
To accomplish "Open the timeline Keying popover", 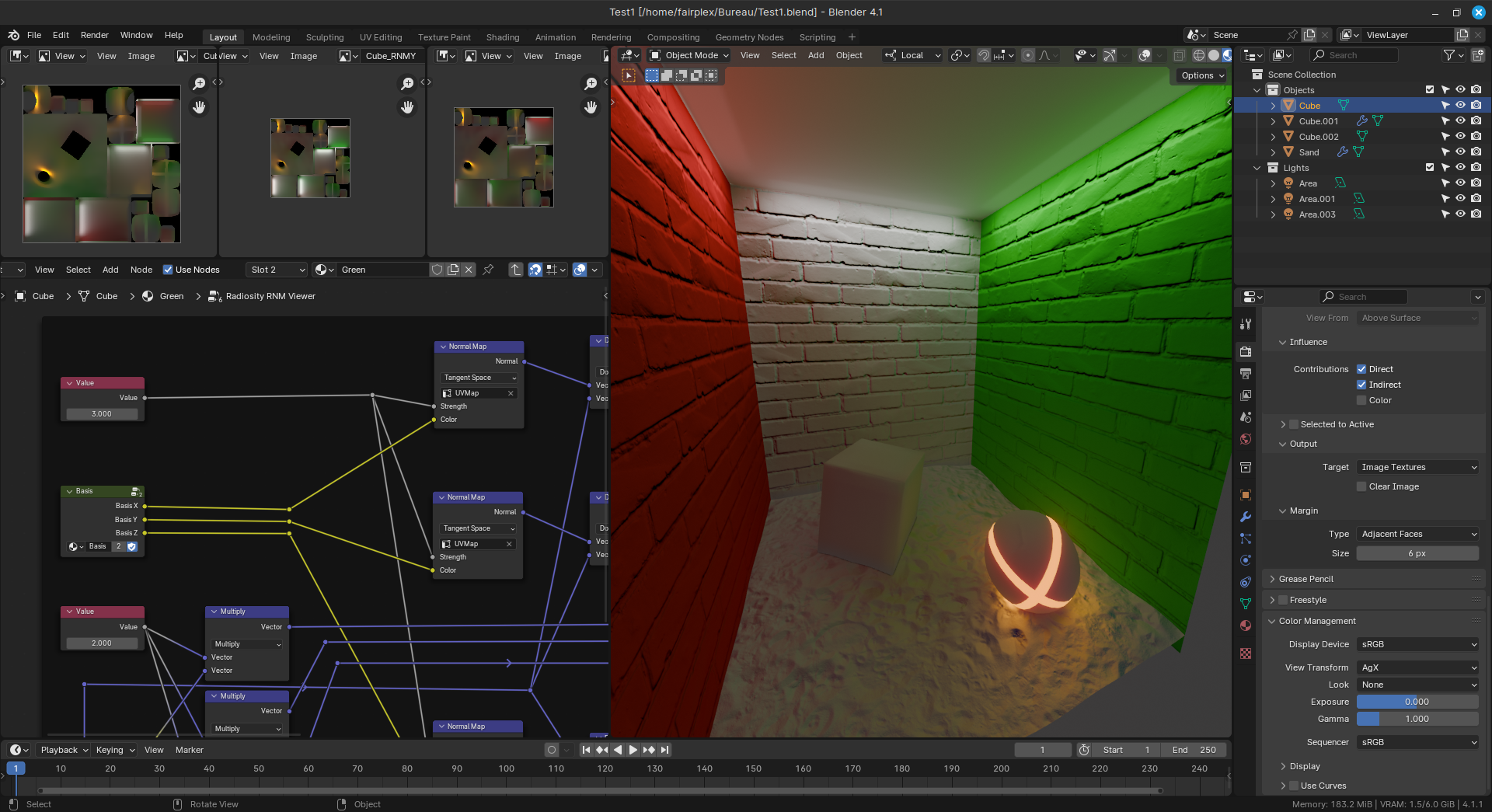I will 115,750.
